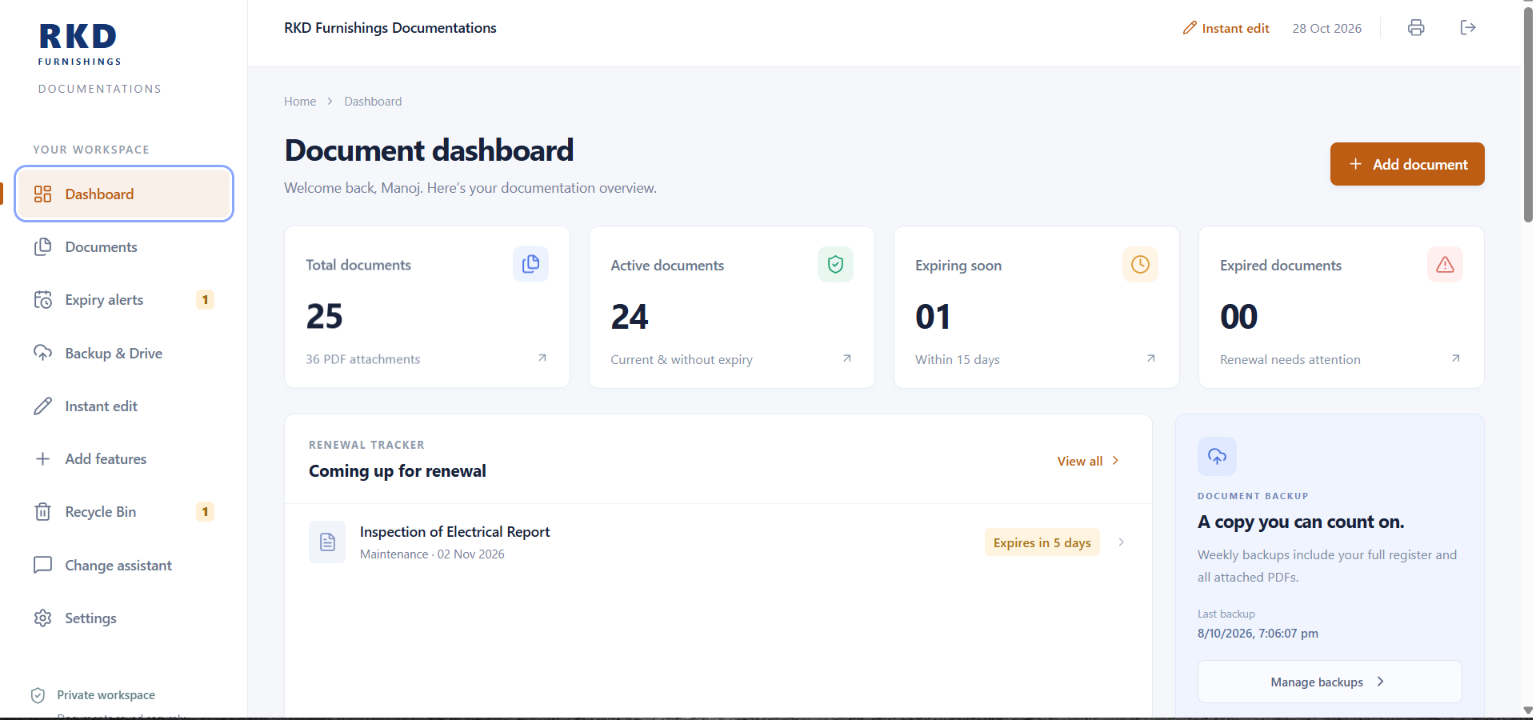Open Change assistant in the sidebar

tap(124, 565)
